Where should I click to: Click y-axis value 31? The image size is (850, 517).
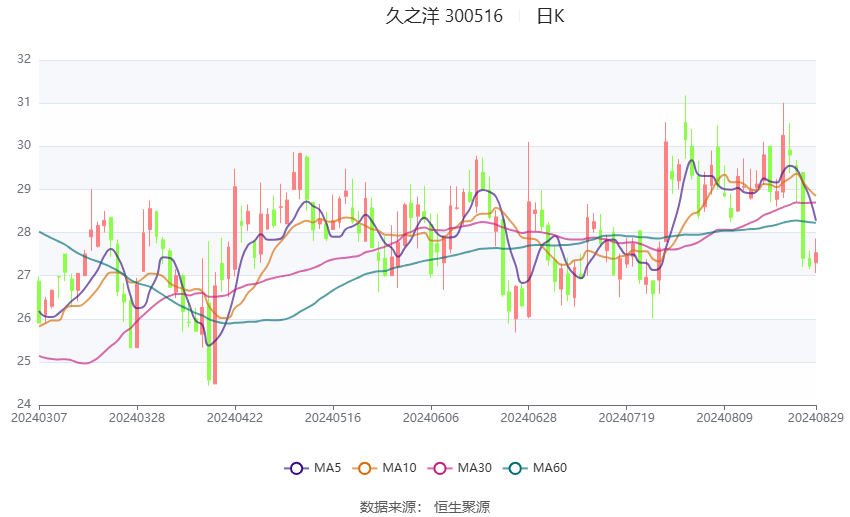(24, 102)
